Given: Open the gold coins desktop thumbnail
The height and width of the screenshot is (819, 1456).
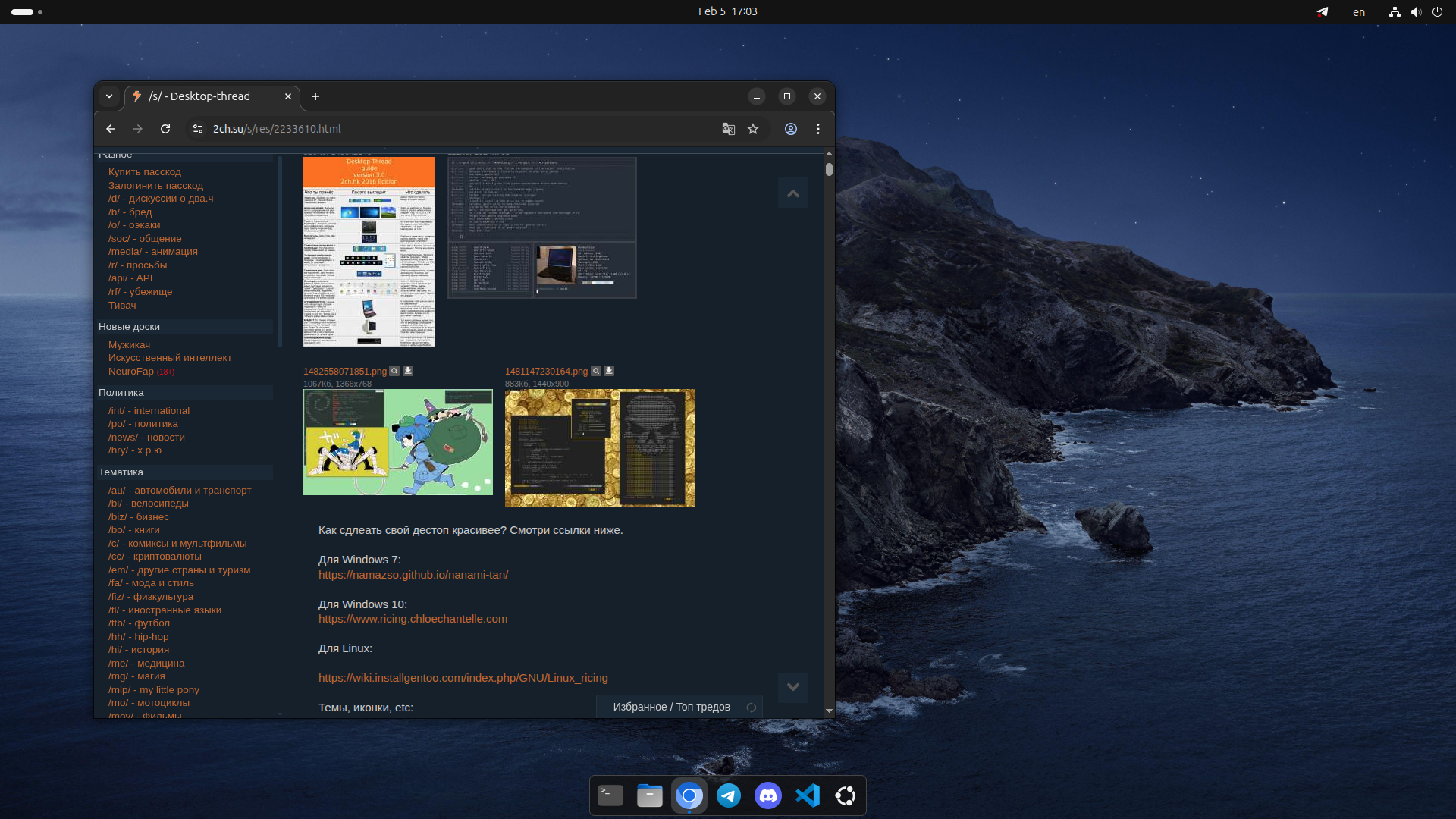Looking at the screenshot, I should coord(599,448).
